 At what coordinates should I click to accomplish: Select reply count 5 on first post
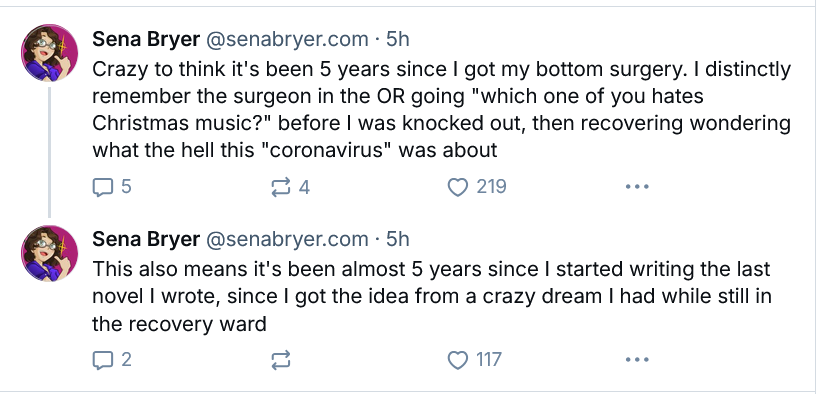click(x=126, y=187)
